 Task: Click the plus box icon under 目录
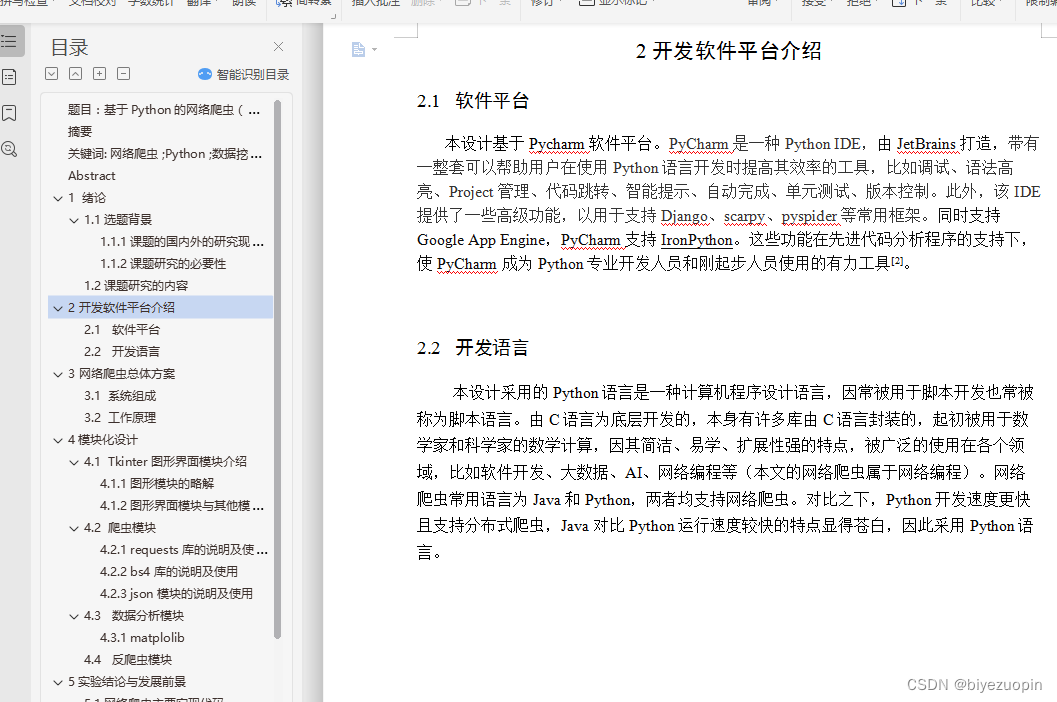100,74
